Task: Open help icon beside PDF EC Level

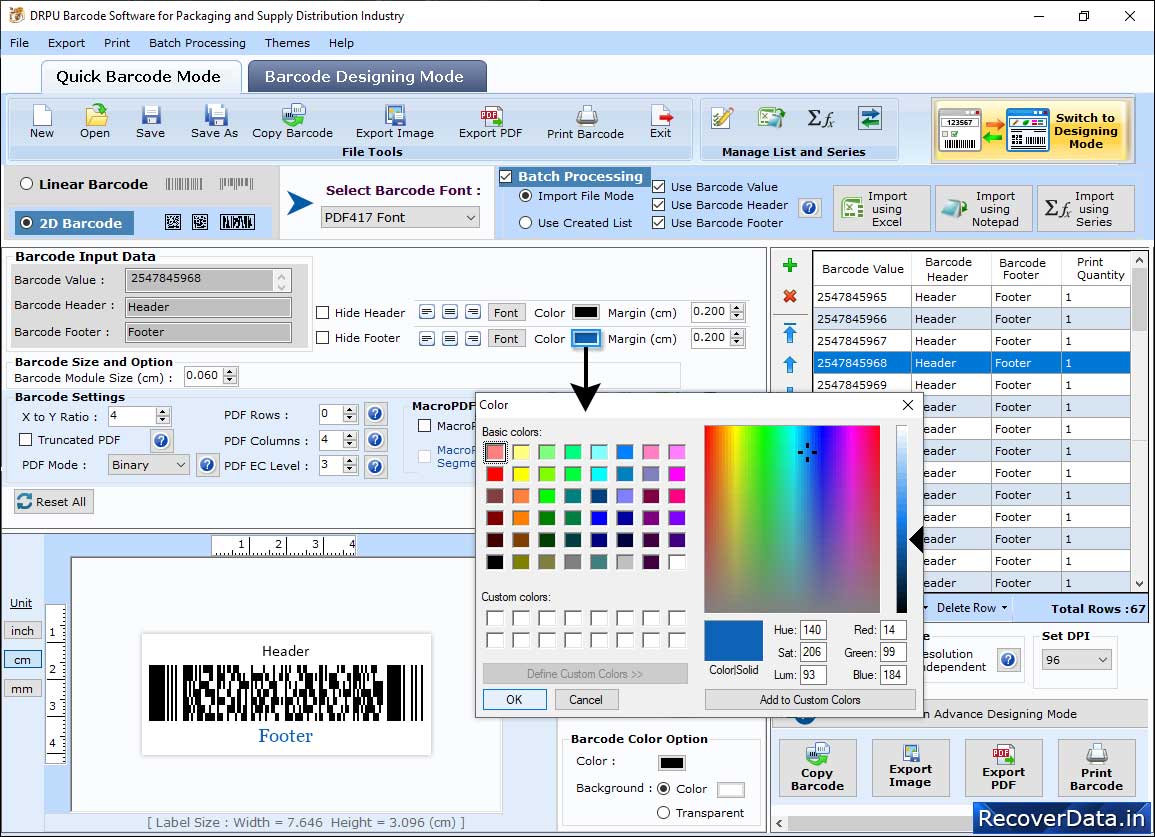Action: 375,466
